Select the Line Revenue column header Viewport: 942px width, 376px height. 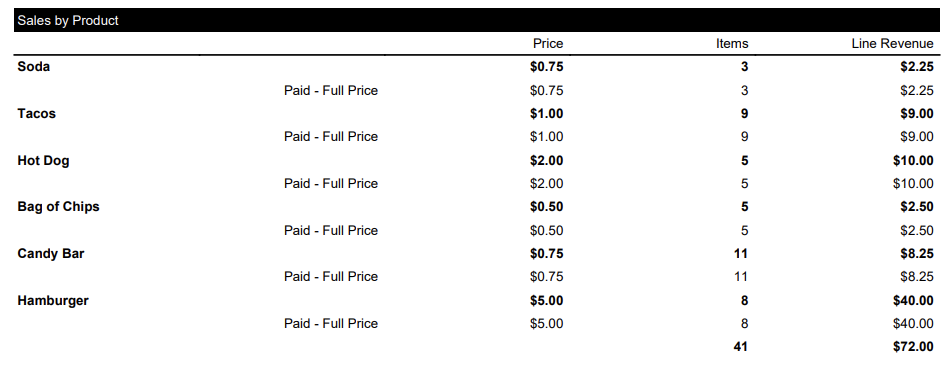click(892, 44)
